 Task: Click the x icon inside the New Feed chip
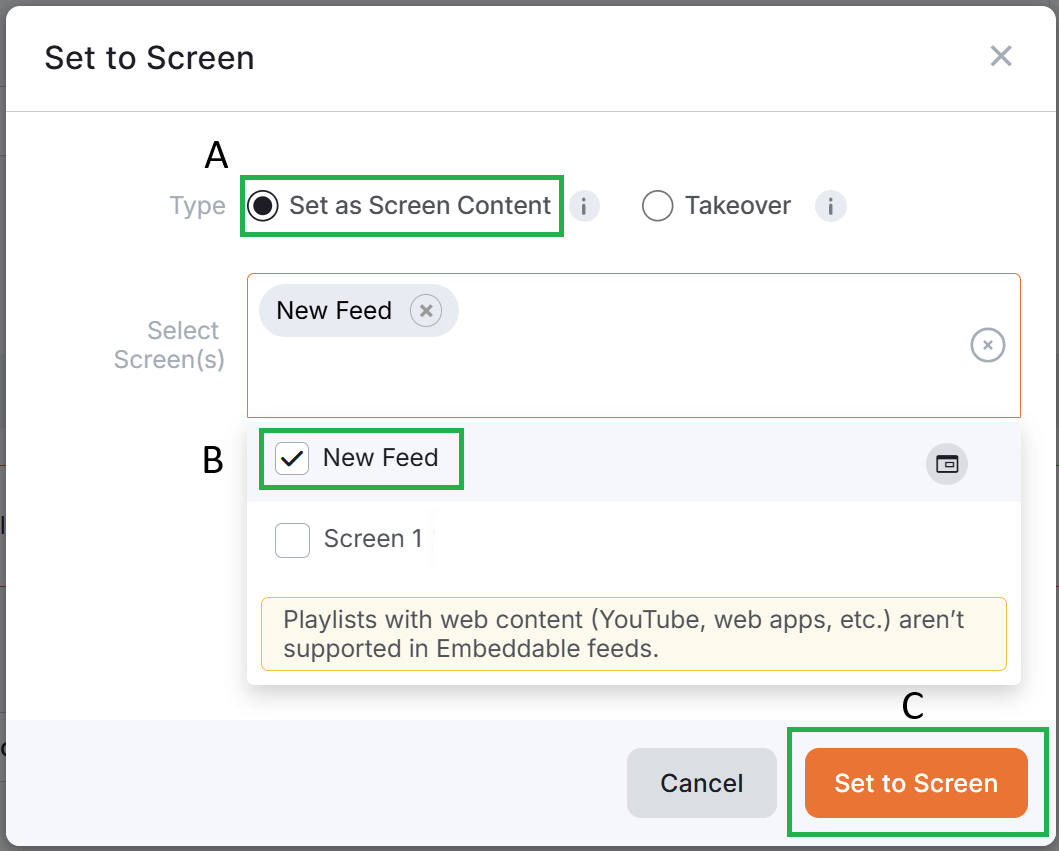(426, 310)
